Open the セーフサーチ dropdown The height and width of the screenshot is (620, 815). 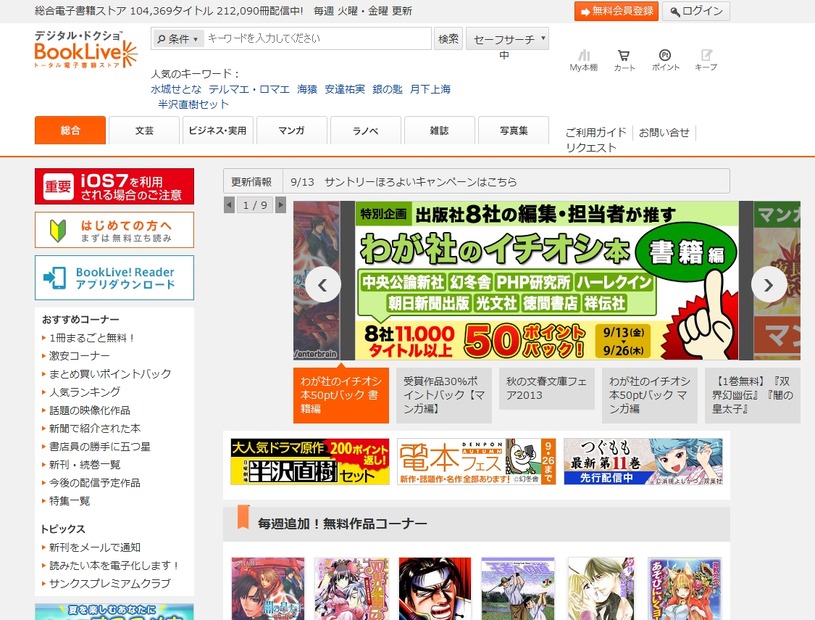507,39
